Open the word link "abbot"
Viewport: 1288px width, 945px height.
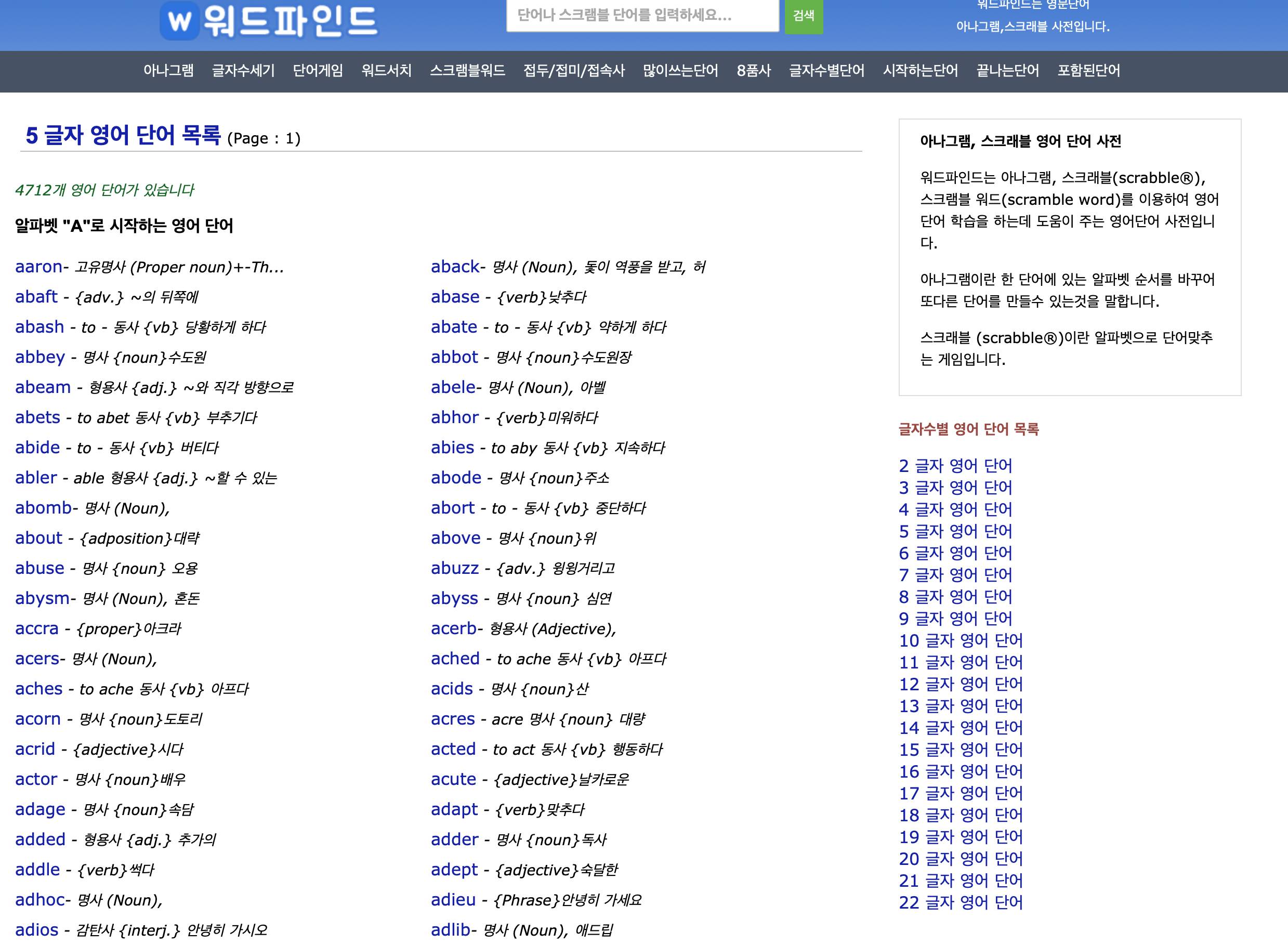pyautogui.click(x=454, y=357)
